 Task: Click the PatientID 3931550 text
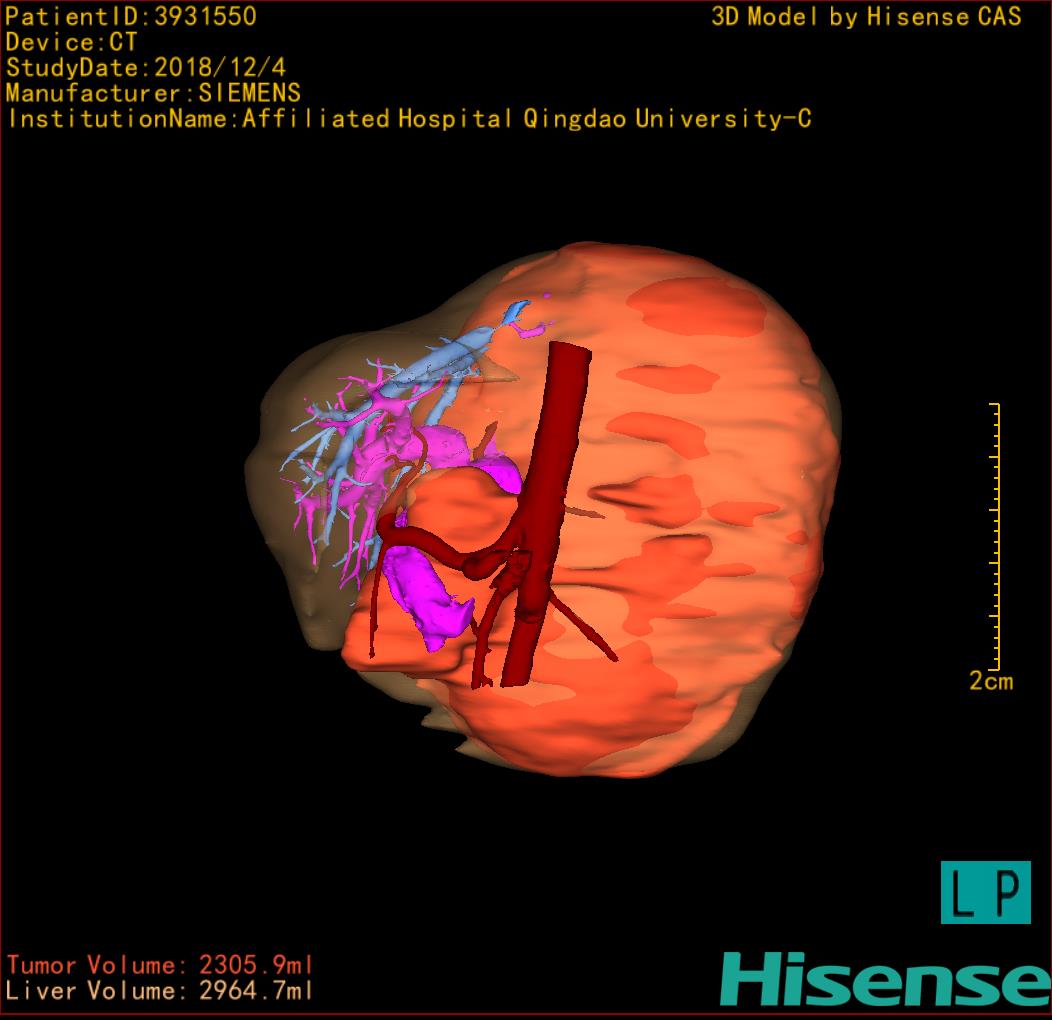click(x=131, y=17)
